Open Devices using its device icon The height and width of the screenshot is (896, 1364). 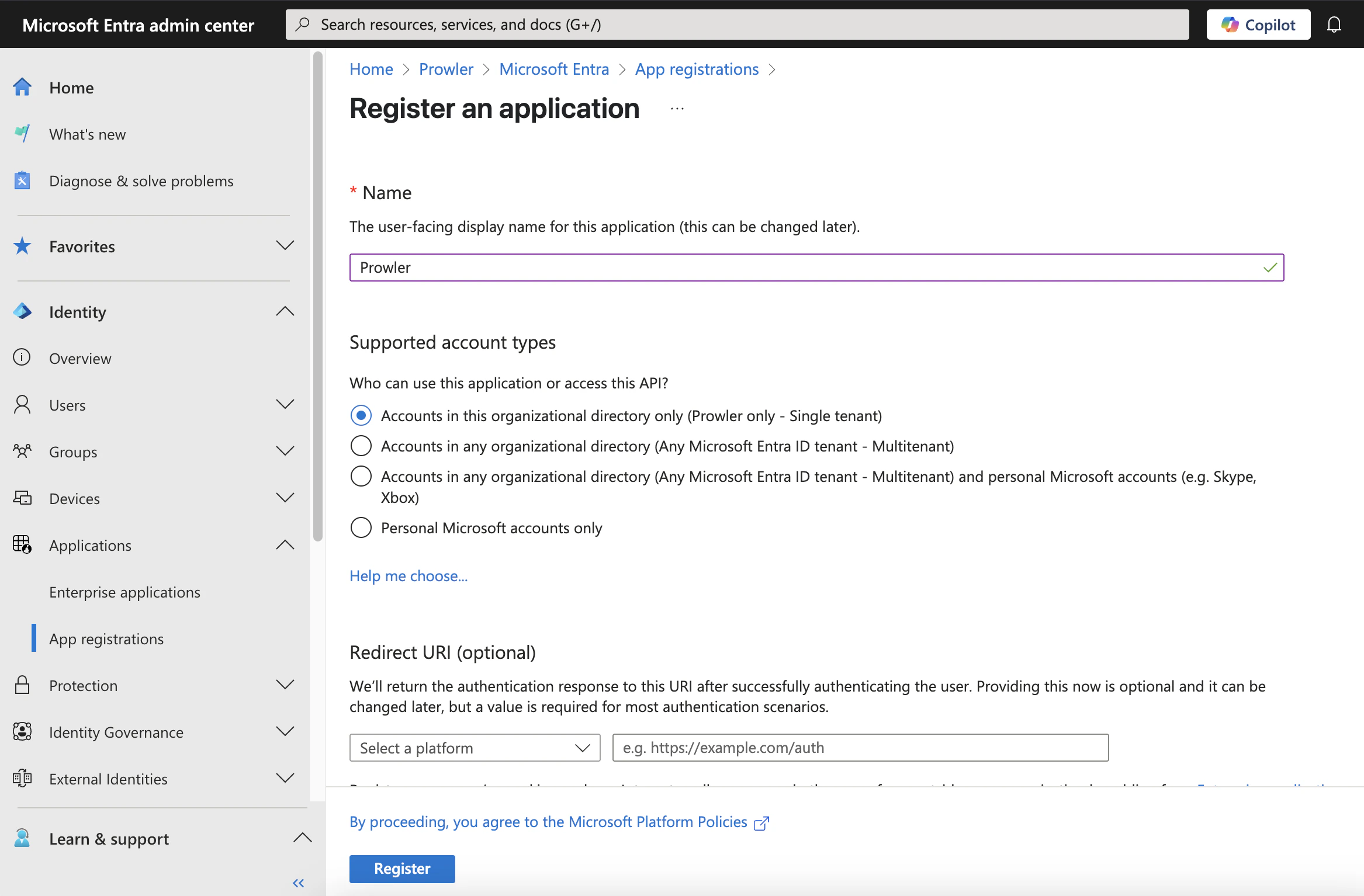pos(22,498)
